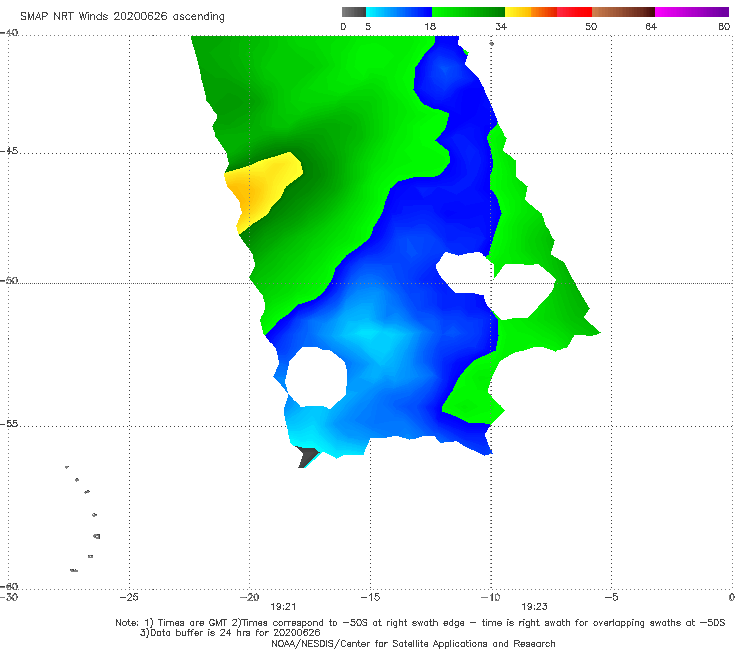
Task: Click the "NOAA/NESDIS/Center for Satellite Applications and Research" credit
Action: point(413,643)
